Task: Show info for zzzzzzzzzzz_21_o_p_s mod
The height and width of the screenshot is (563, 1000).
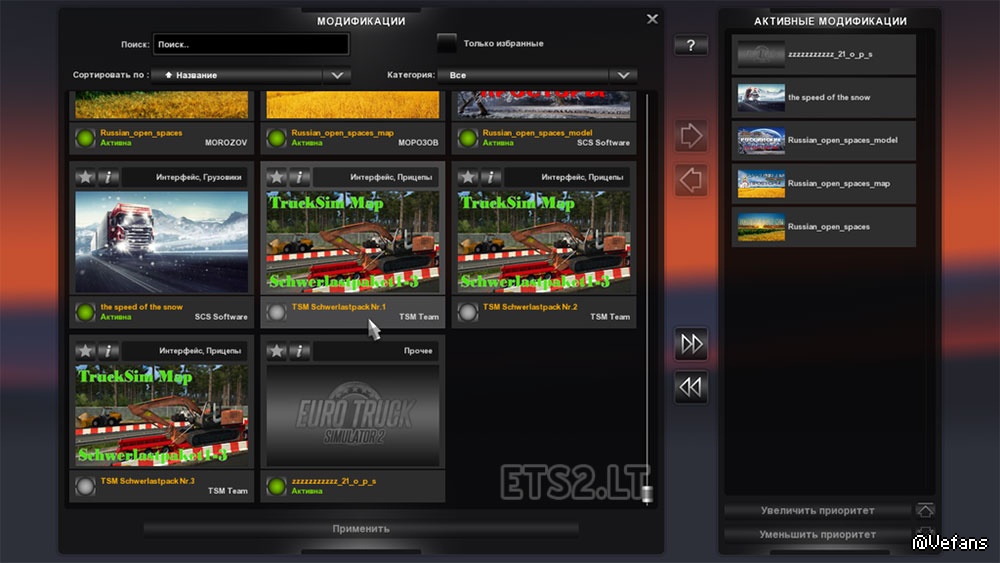Action: (x=300, y=351)
